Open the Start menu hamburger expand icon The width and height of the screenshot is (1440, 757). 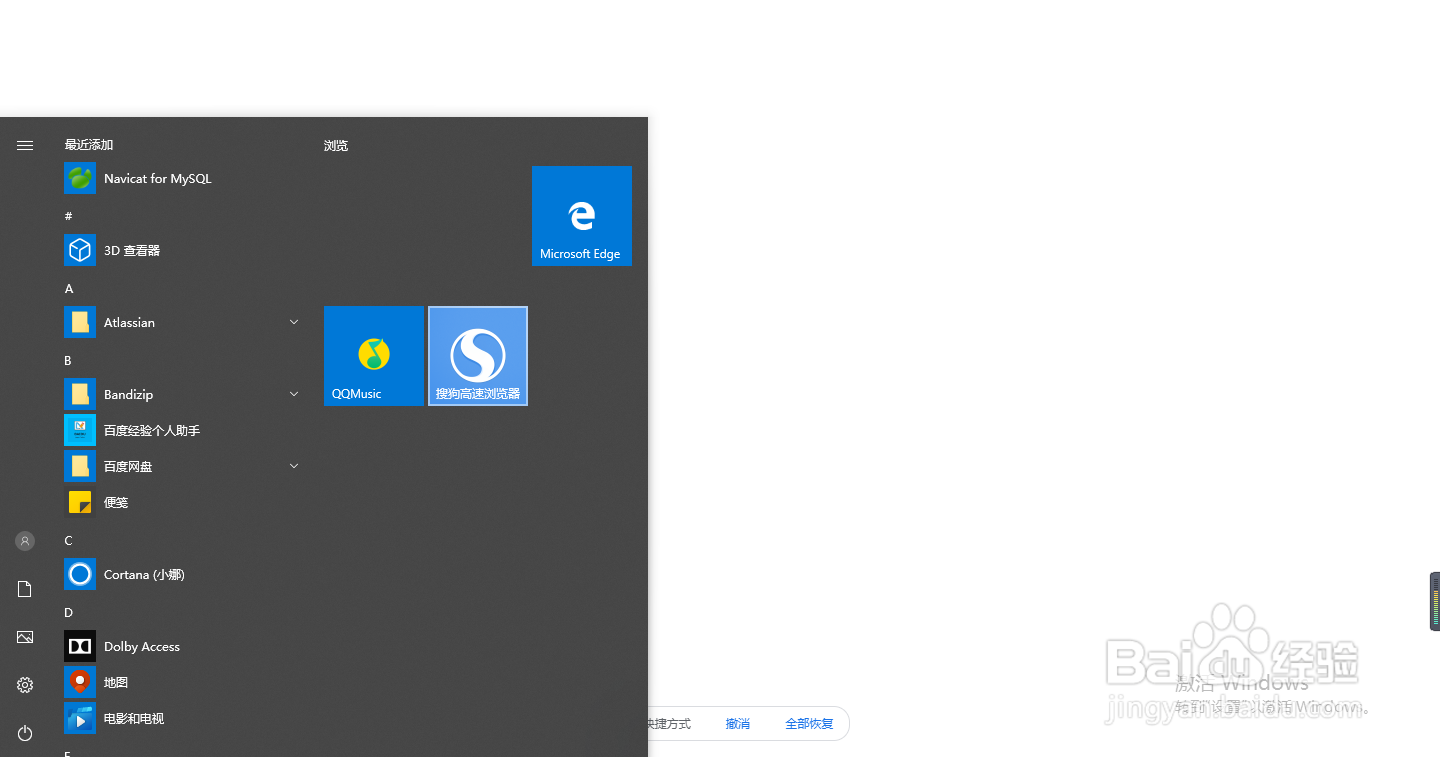click(25, 145)
